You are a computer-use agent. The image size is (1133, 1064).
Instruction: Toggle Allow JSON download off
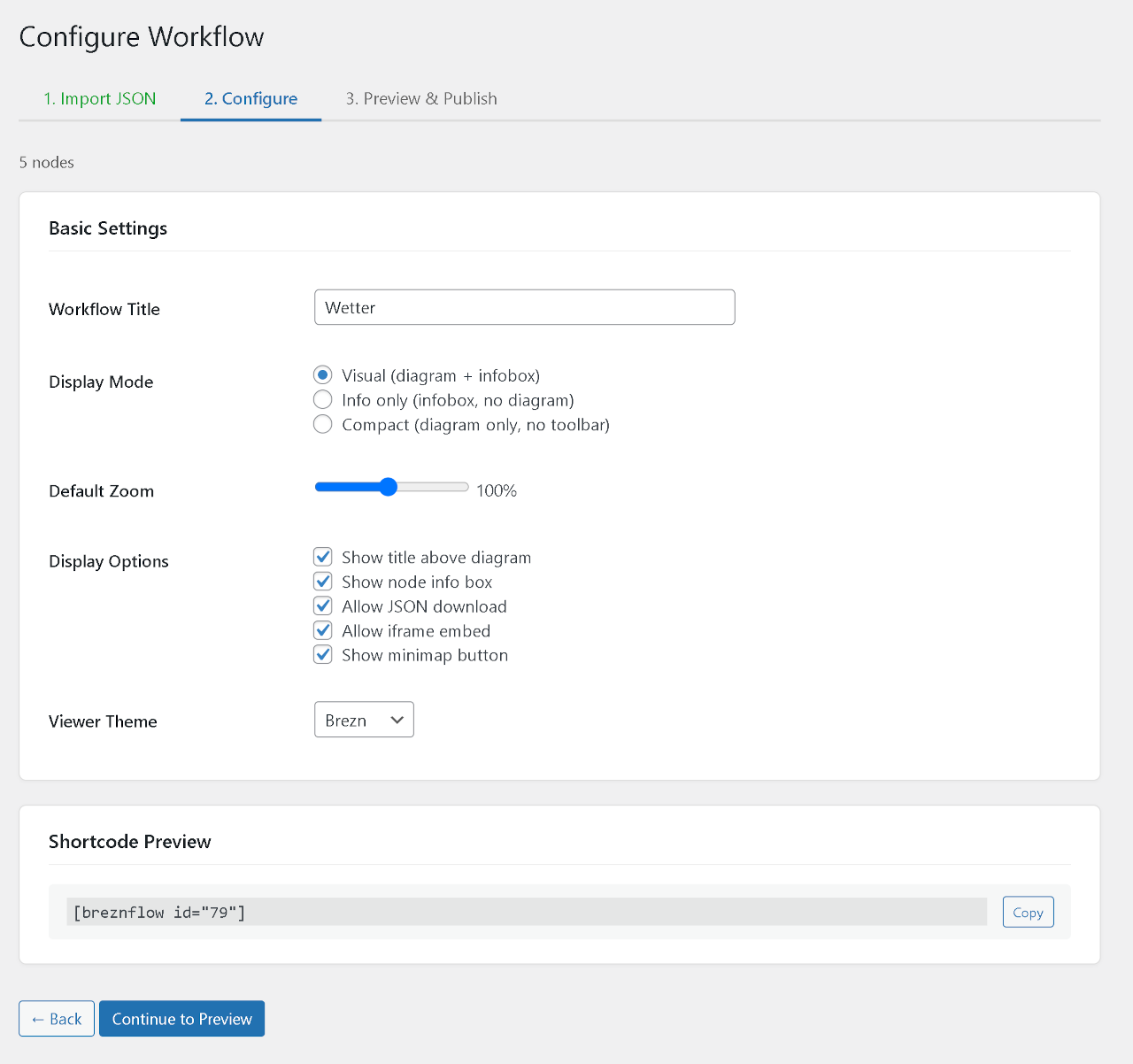click(x=323, y=605)
